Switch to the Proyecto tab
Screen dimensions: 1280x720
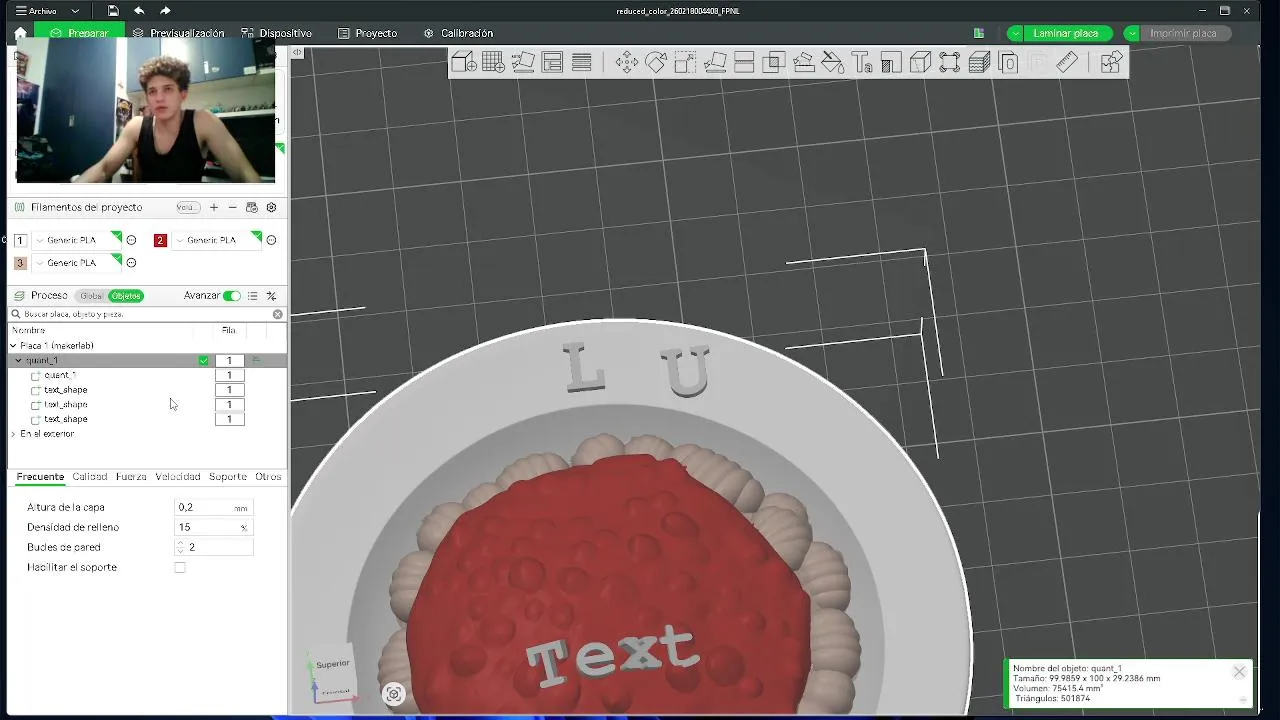[x=368, y=33]
